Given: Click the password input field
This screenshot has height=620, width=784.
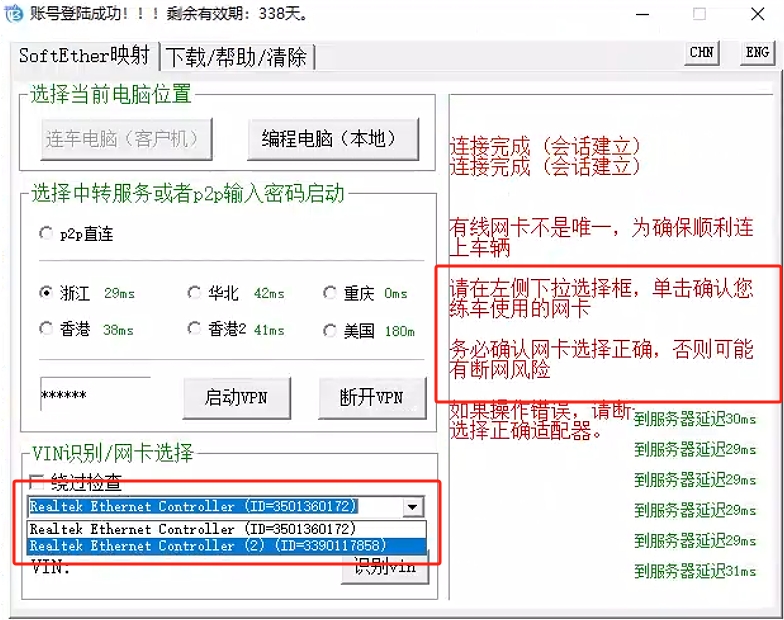Looking at the screenshot, I should (x=95, y=396).
